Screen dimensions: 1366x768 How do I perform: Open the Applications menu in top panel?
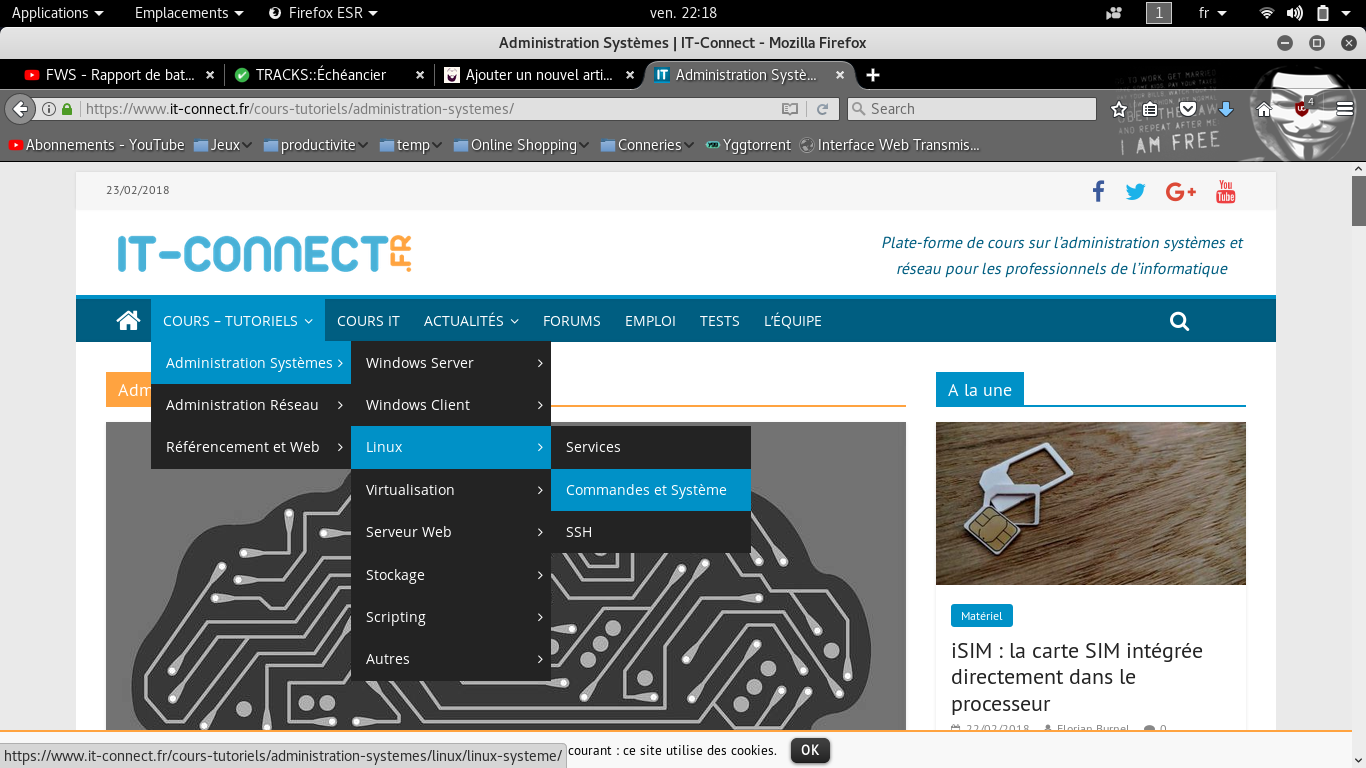58,13
